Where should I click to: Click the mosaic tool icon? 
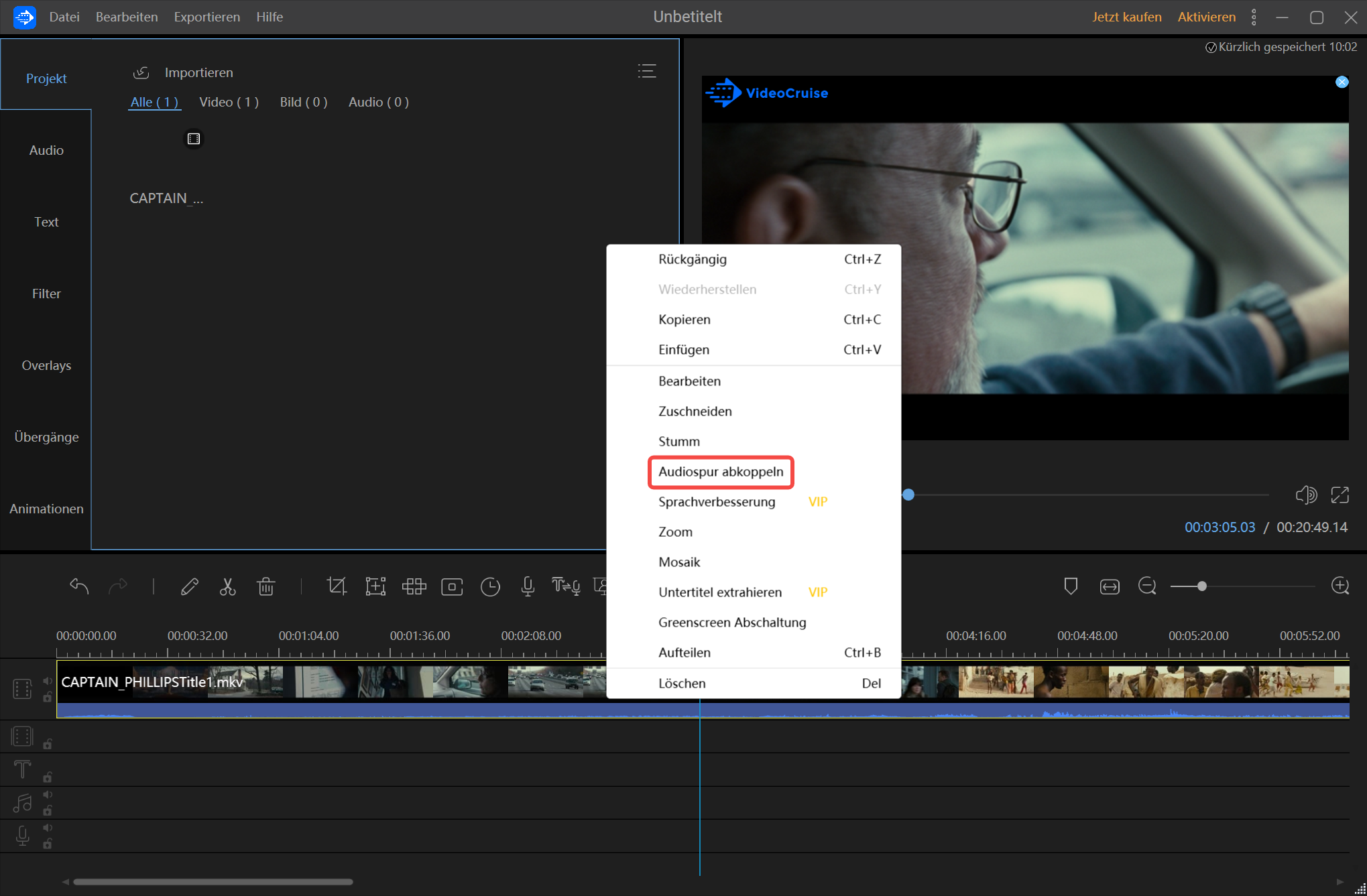coord(414,587)
